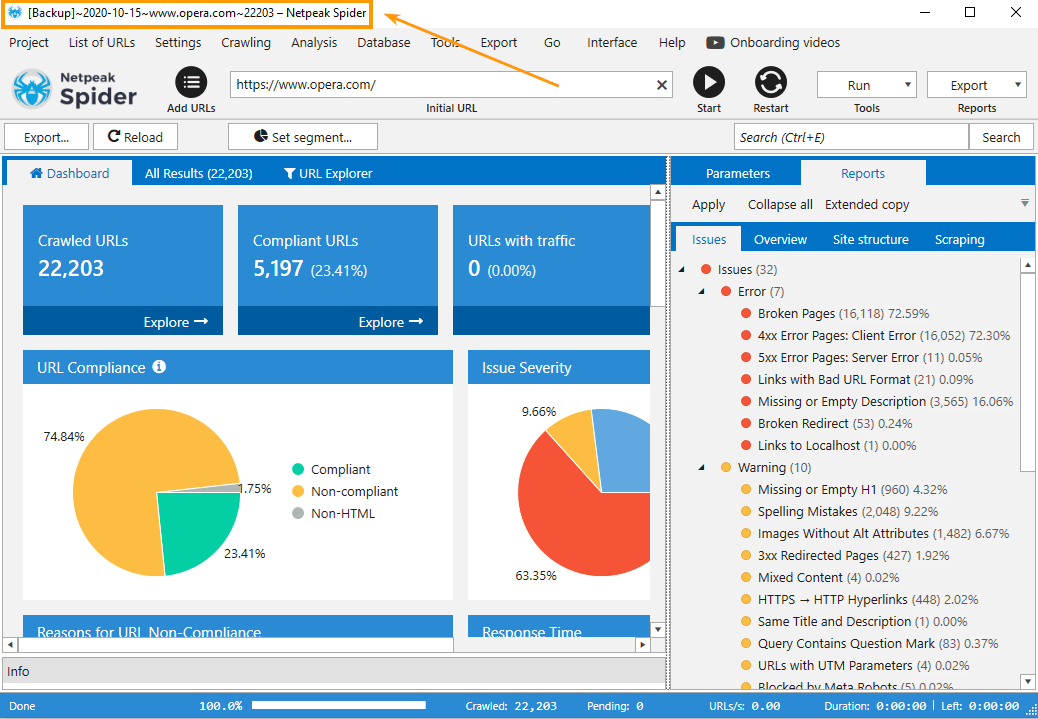Screen dimensions: 1038x719
Task: Click the Netpeak Spider logo
Action: point(74,89)
